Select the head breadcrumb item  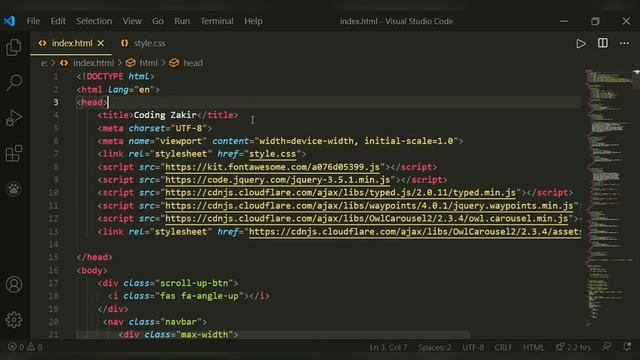193,63
